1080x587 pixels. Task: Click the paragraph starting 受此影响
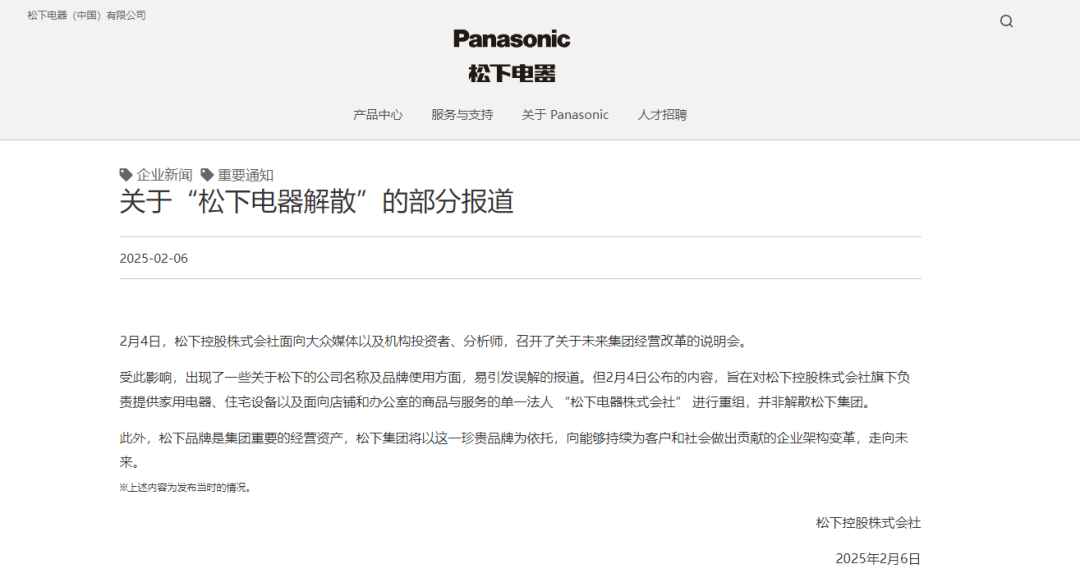click(515, 389)
